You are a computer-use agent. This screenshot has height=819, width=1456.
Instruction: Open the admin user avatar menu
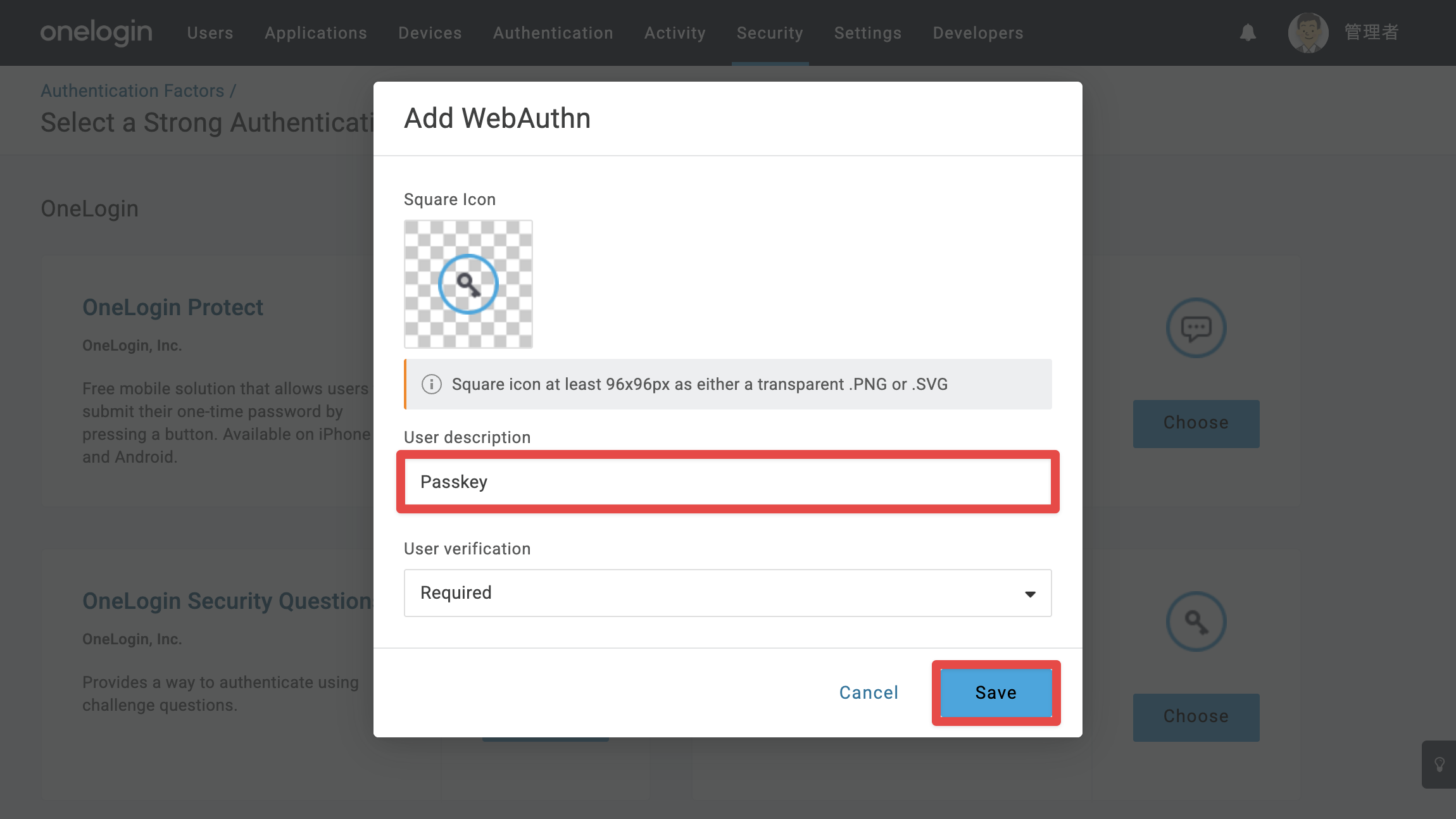click(x=1308, y=33)
